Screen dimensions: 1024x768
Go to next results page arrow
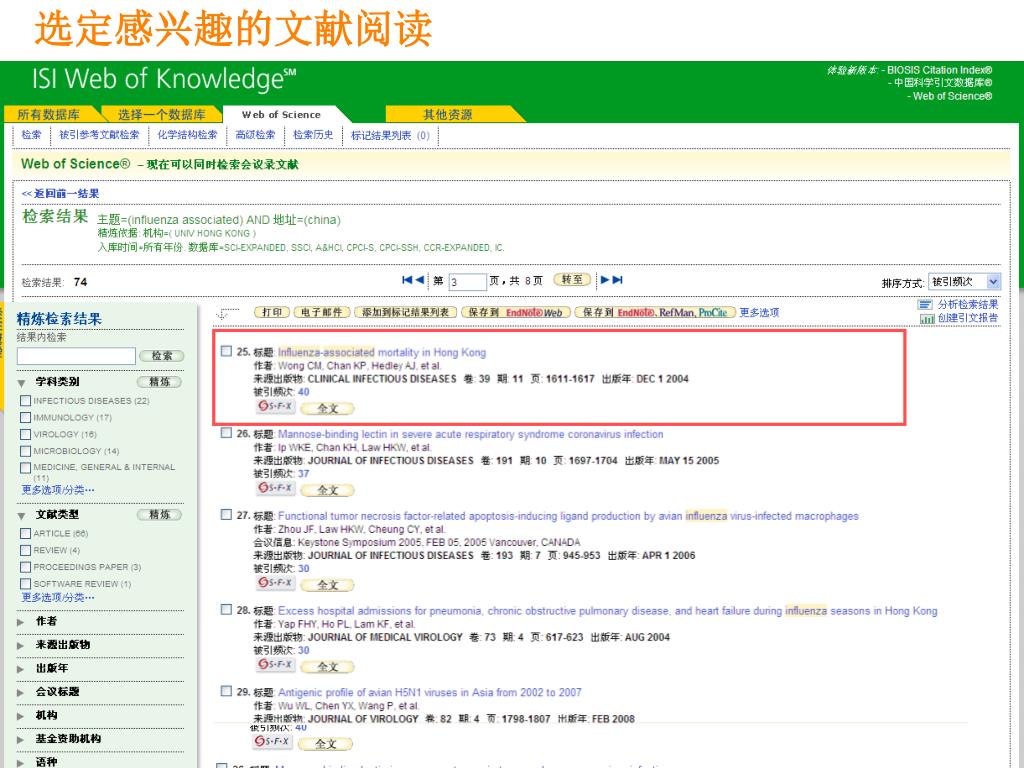point(605,280)
